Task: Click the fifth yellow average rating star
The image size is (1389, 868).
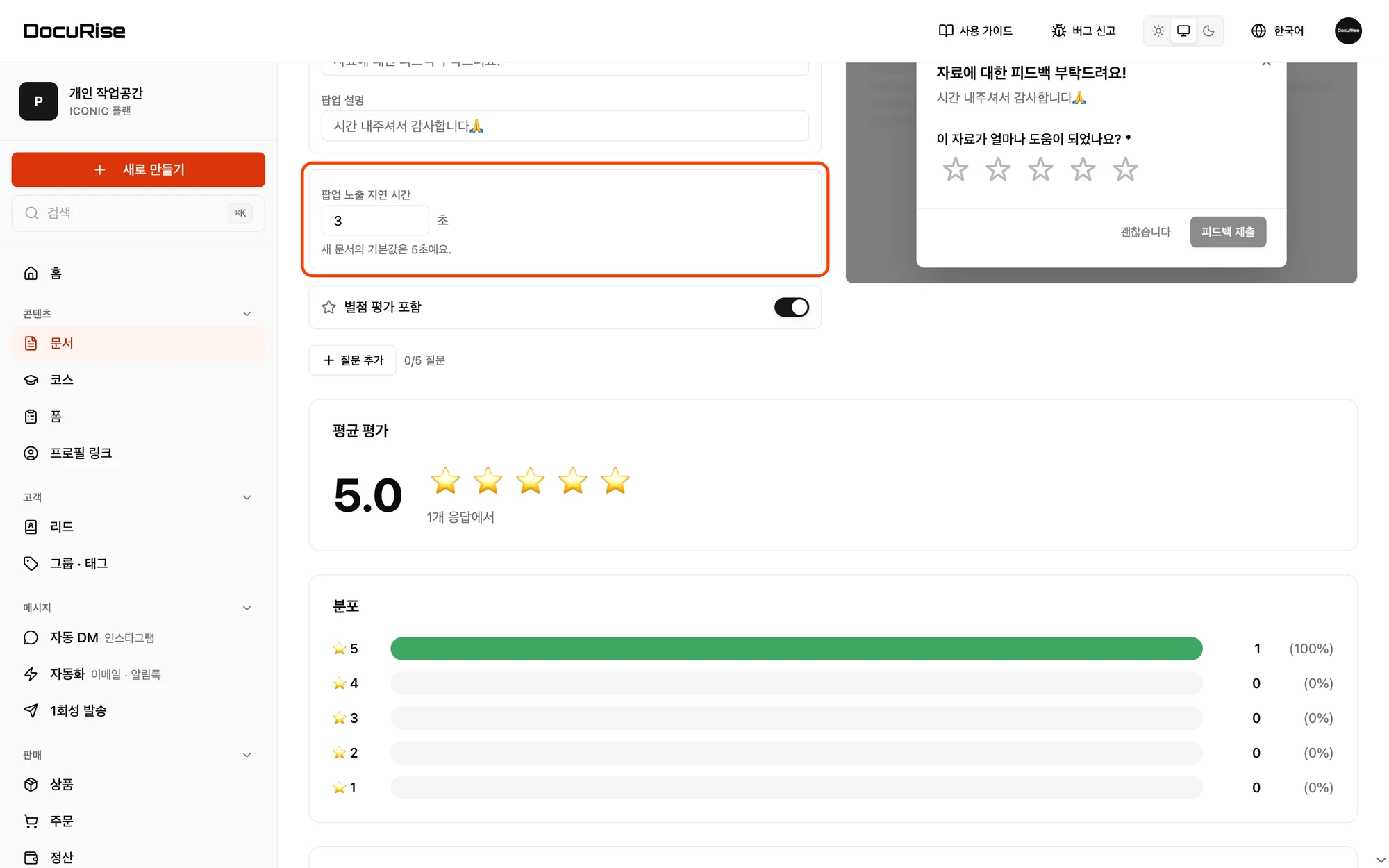Action: [615, 481]
